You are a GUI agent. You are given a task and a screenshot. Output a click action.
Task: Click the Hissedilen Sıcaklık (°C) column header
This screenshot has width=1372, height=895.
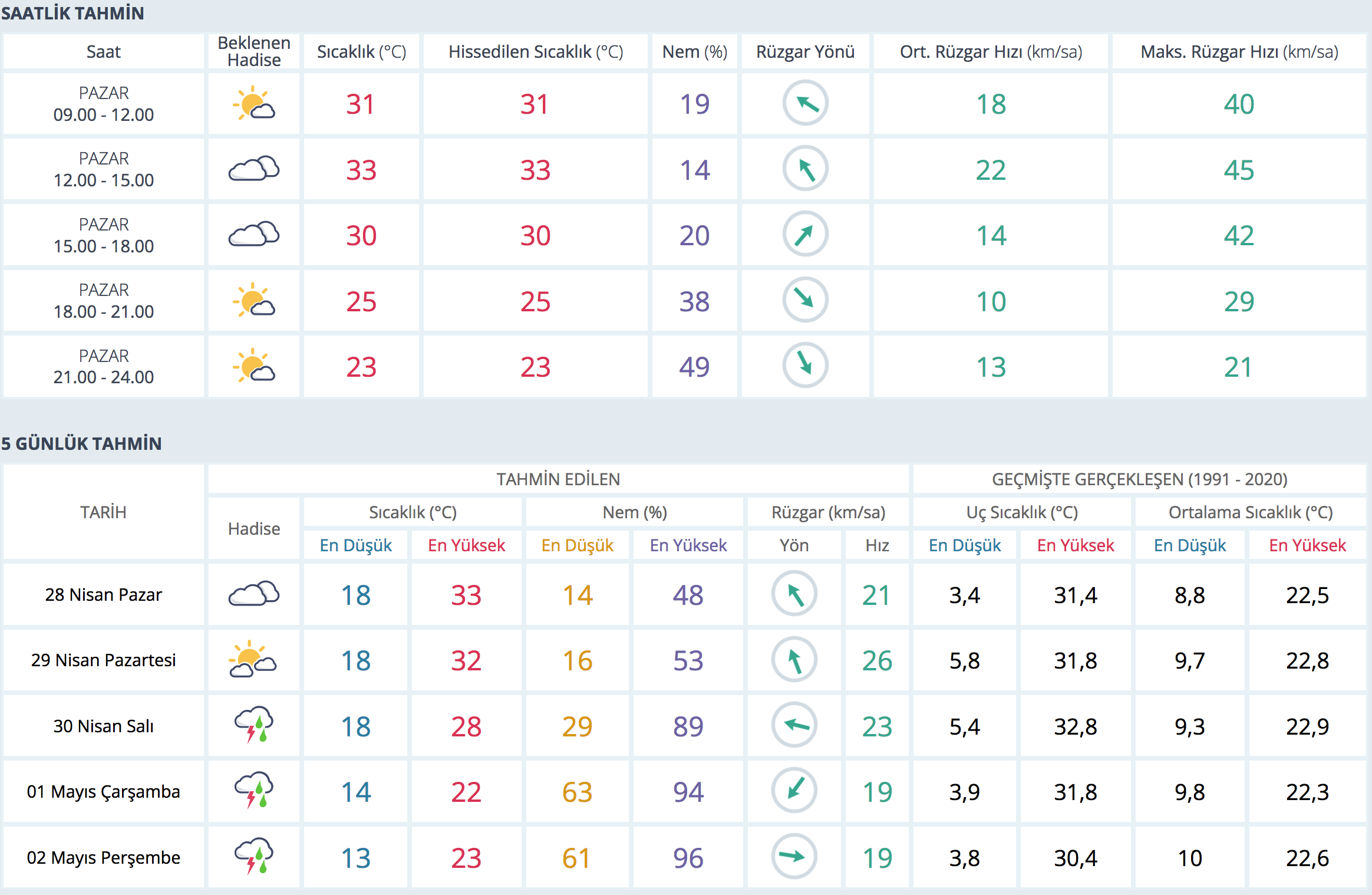tap(536, 52)
